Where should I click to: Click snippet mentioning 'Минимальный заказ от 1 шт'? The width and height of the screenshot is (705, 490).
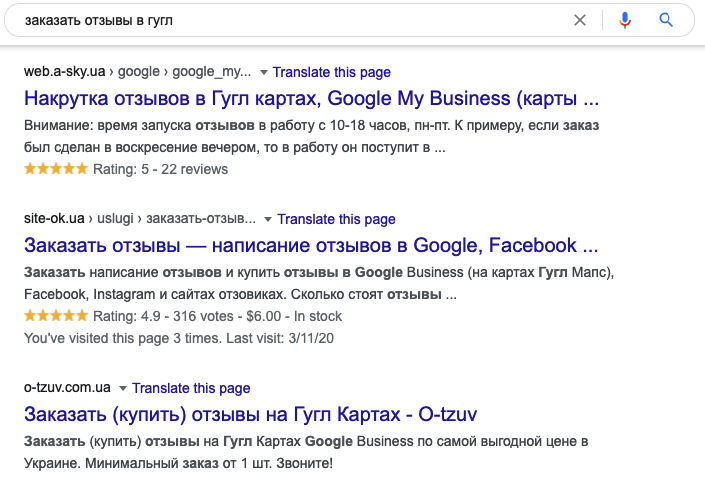point(306,452)
